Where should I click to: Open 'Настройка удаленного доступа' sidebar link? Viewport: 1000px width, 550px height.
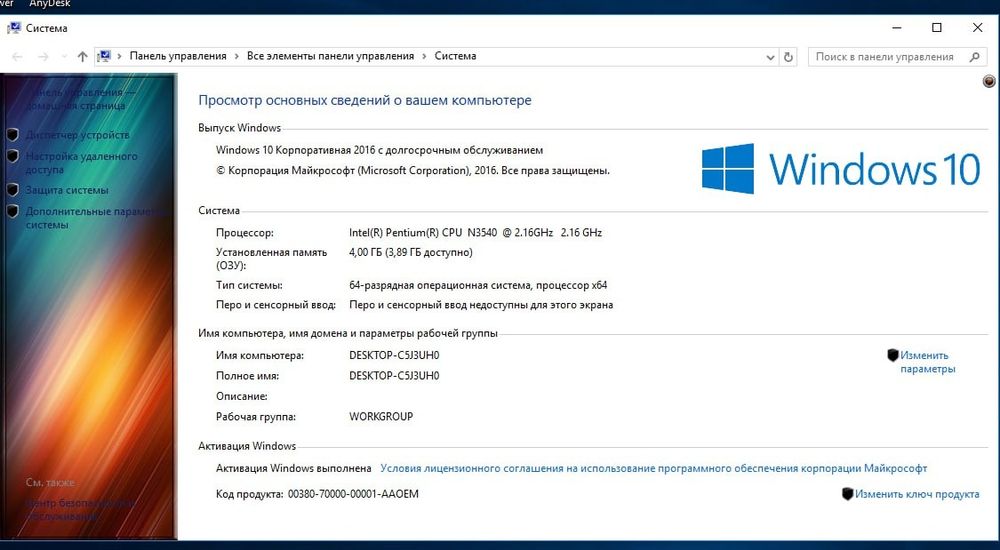[82, 163]
